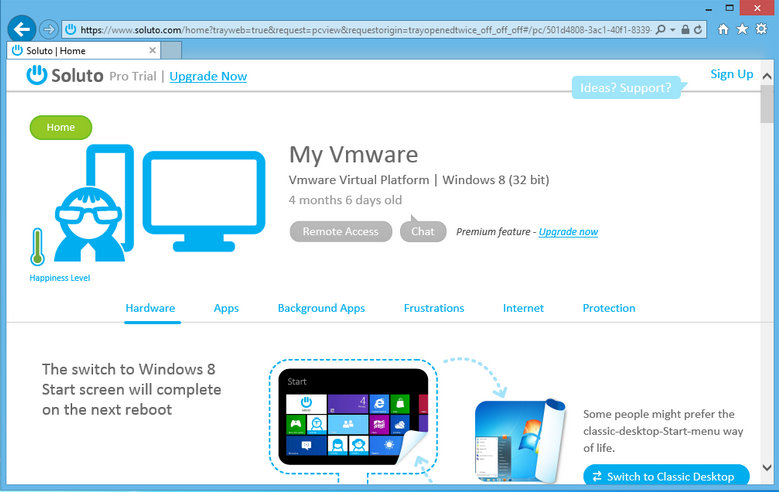Image resolution: width=779 pixels, height=492 pixels.
Task: Click the Upgrade Now link
Action: 208,76
